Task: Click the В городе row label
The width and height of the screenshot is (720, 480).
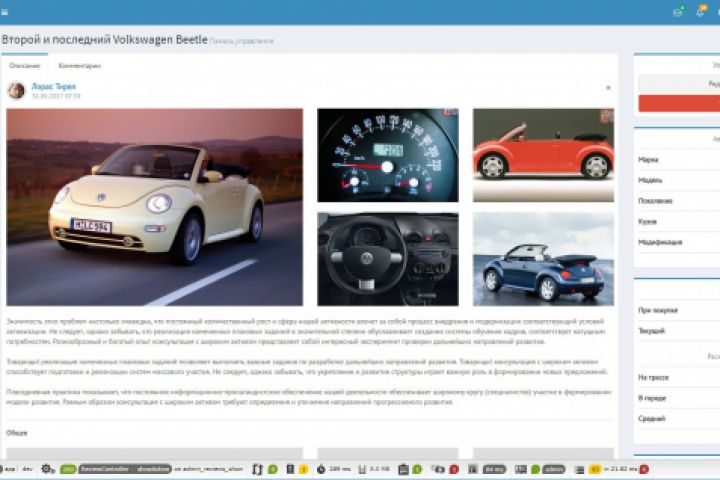Action: (x=652, y=398)
